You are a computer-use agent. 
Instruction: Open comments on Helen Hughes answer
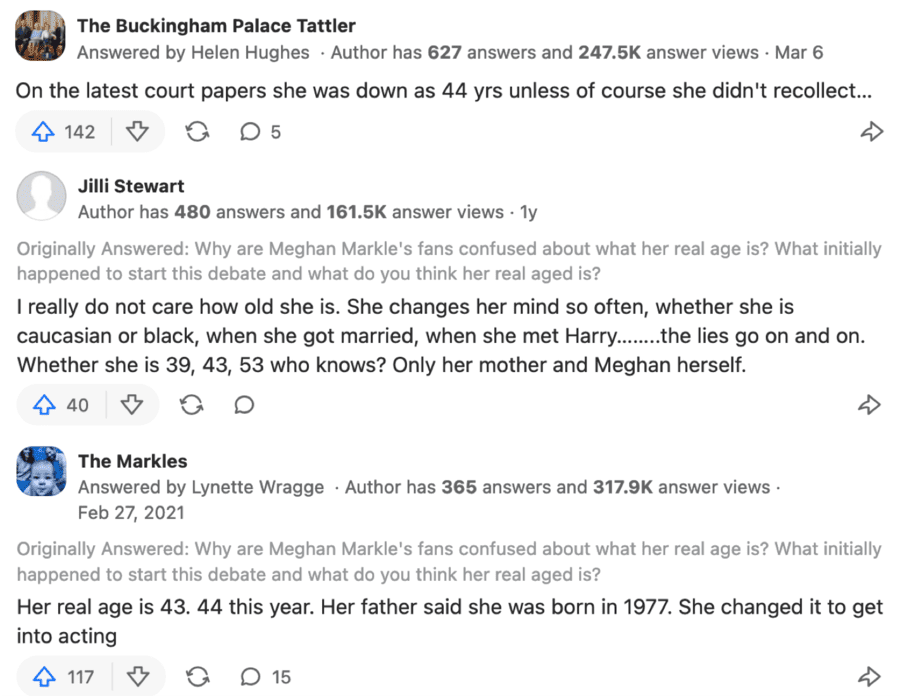[260, 132]
